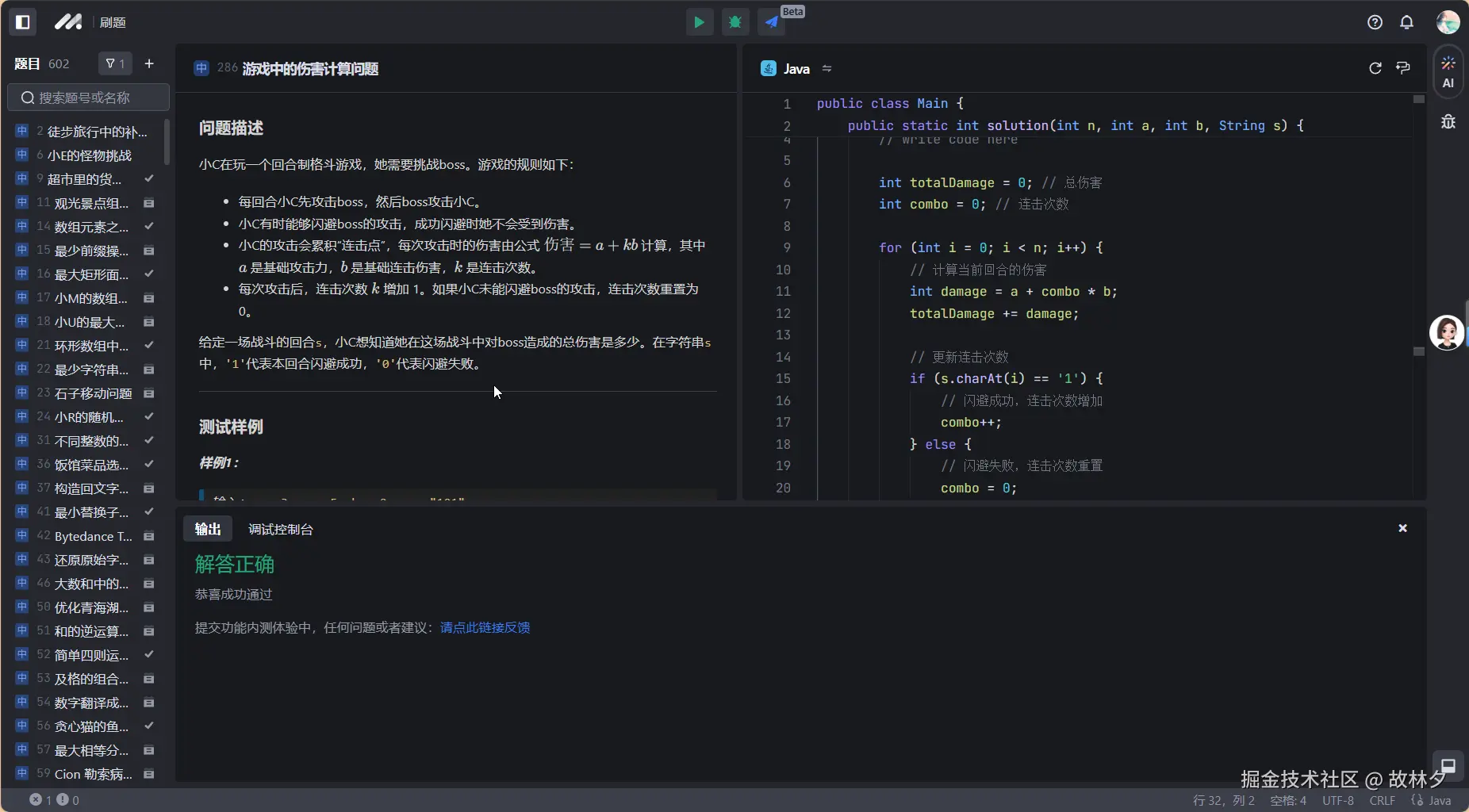Select the 输出 tab

(207, 529)
